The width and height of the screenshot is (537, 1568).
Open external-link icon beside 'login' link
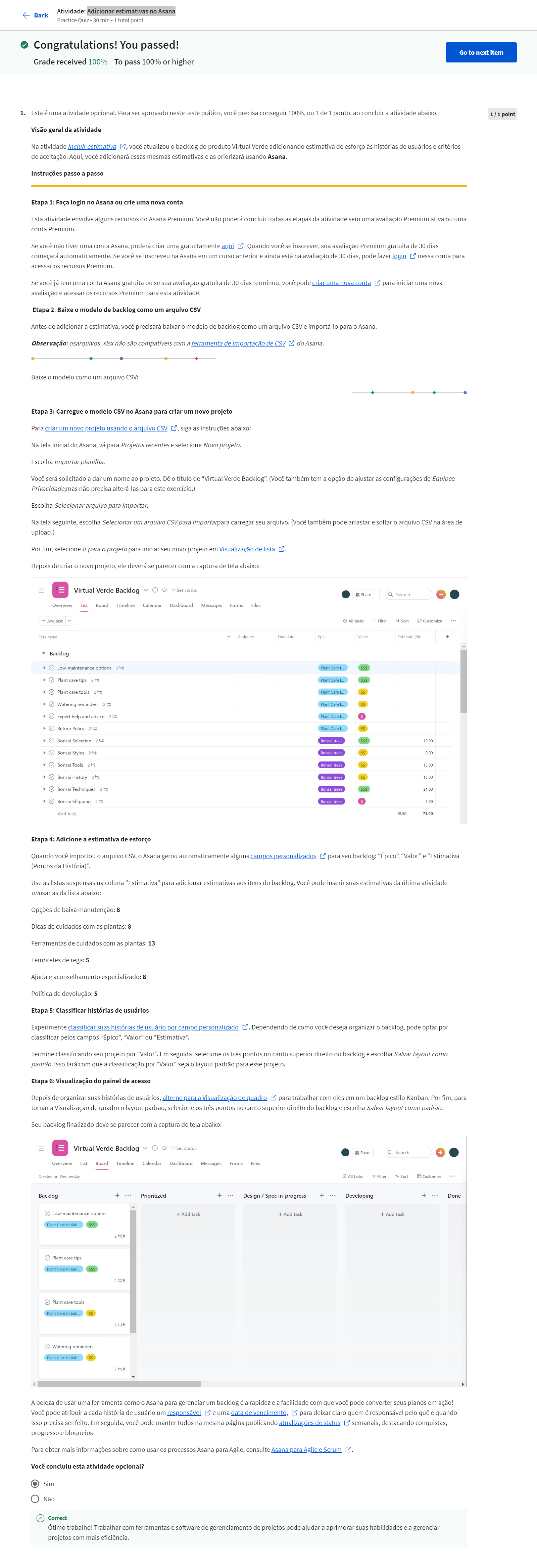click(x=413, y=256)
